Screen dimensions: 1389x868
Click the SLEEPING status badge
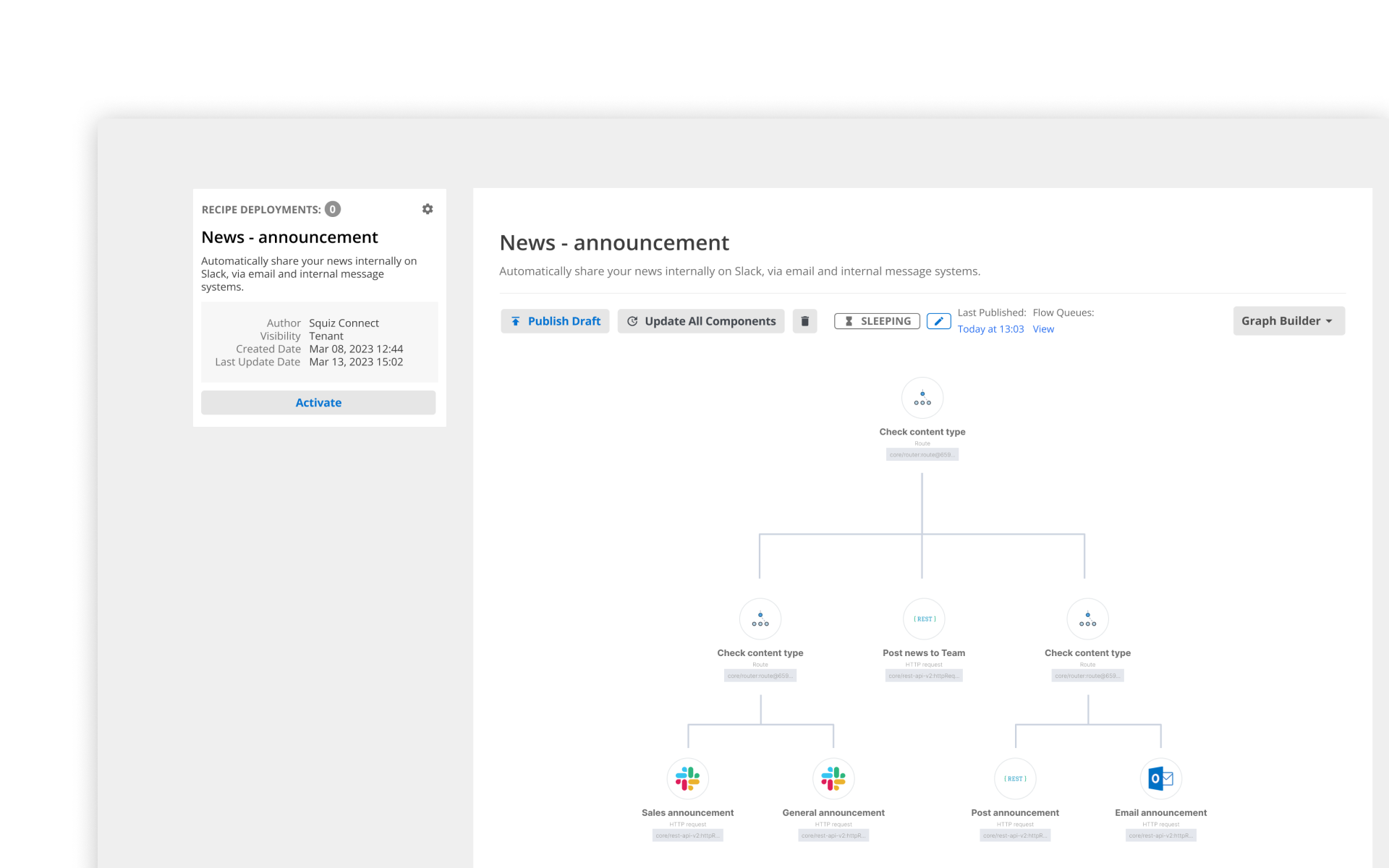pos(877,321)
